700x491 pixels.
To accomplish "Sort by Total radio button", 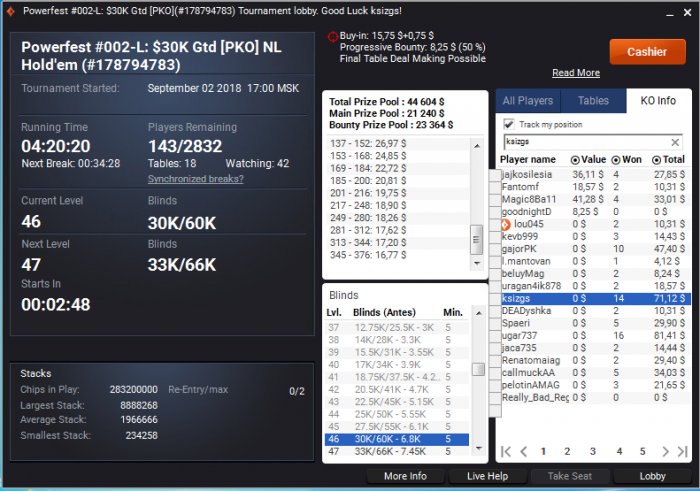I will pos(656,160).
